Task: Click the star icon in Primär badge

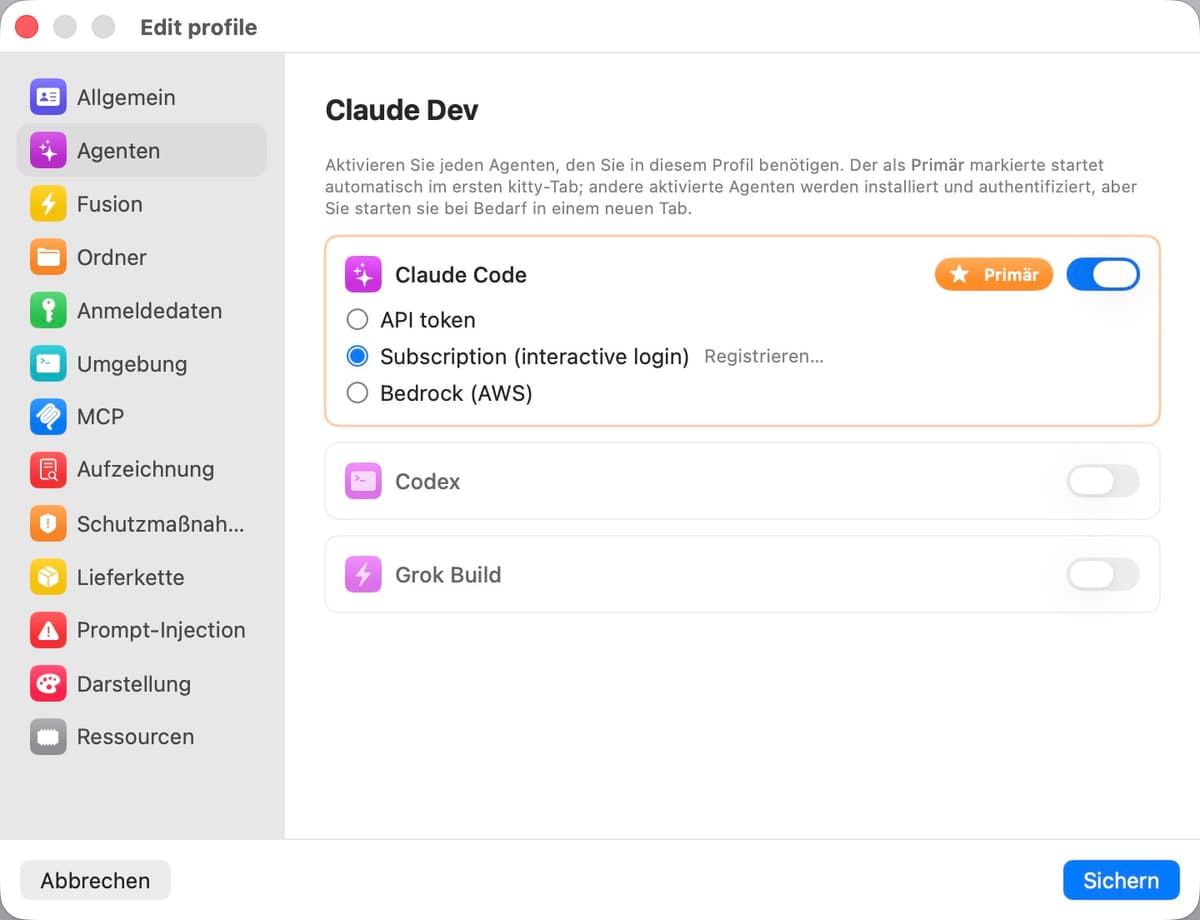Action: 959,274
